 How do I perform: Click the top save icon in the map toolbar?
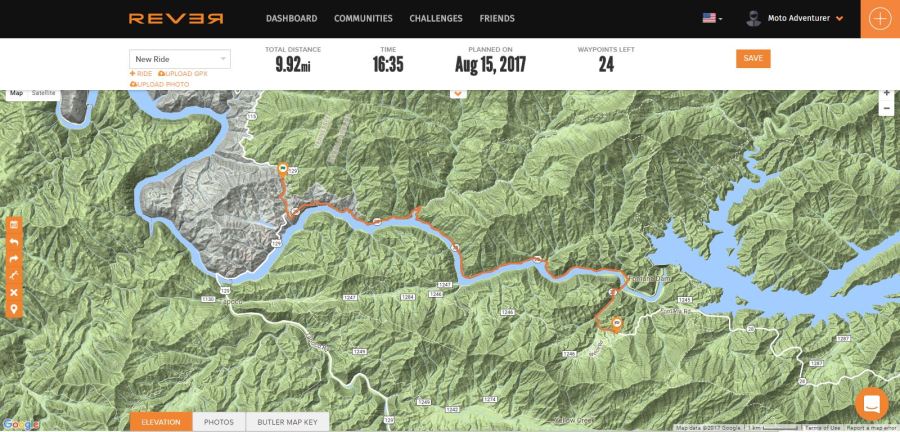click(x=14, y=225)
